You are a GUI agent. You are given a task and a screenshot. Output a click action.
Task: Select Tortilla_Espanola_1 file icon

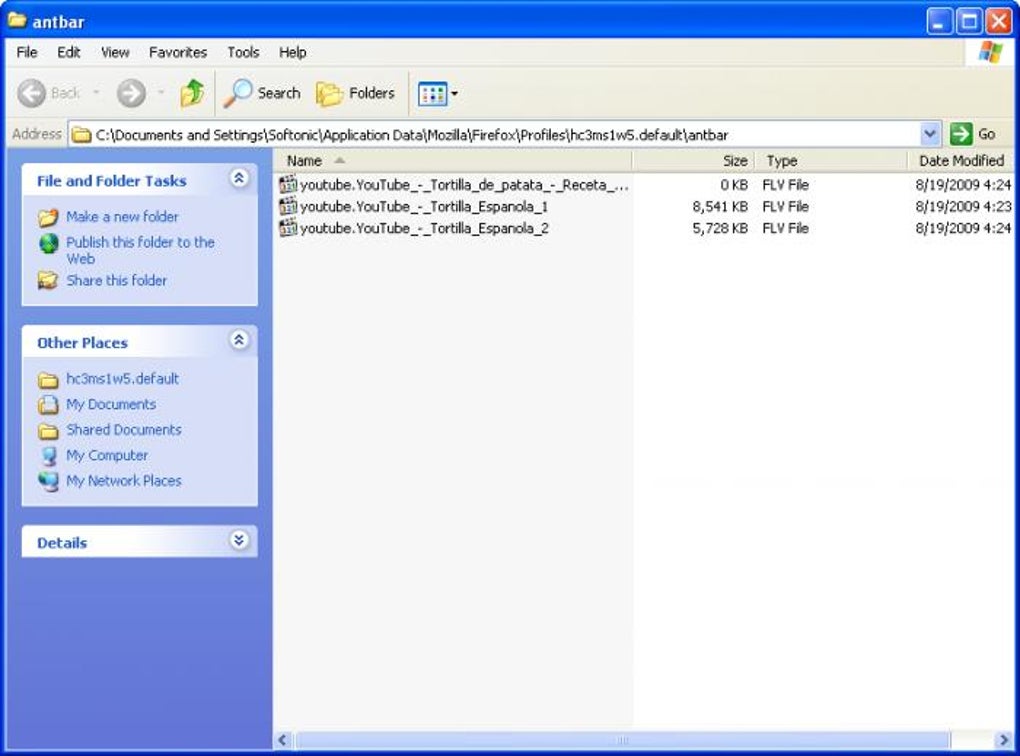coord(288,206)
